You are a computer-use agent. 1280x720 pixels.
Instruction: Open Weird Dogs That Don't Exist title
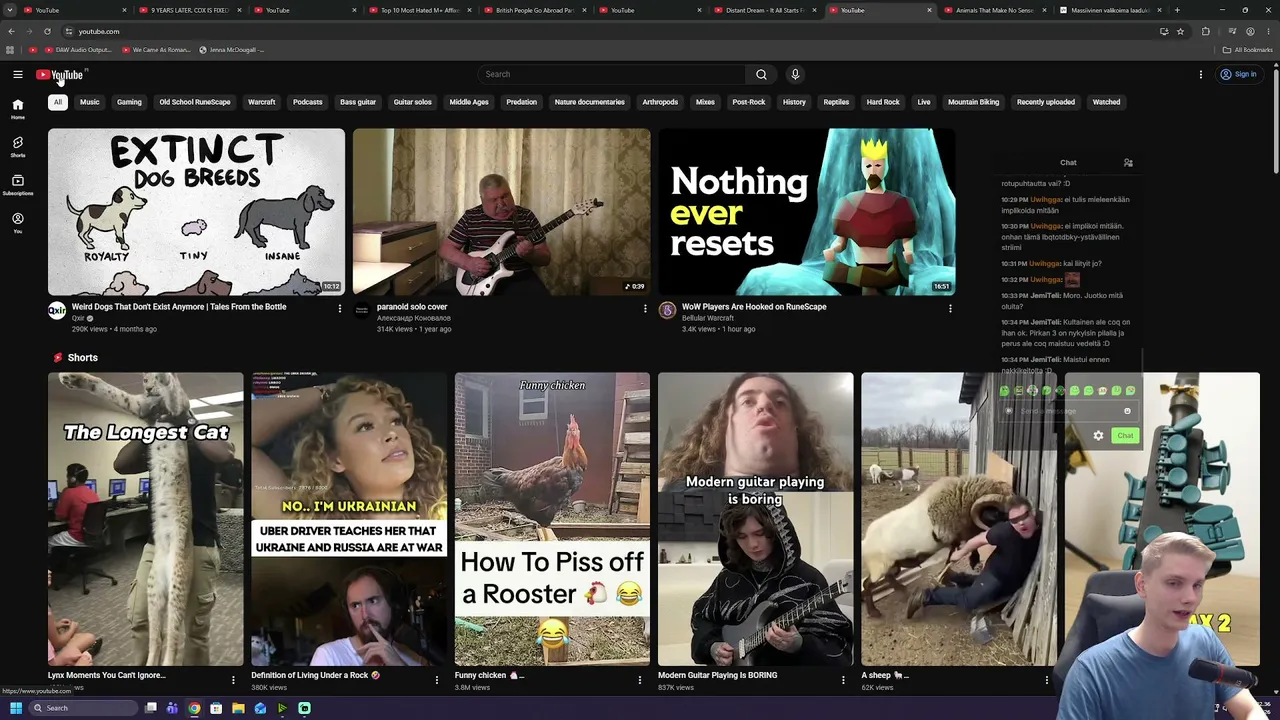tap(179, 307)
